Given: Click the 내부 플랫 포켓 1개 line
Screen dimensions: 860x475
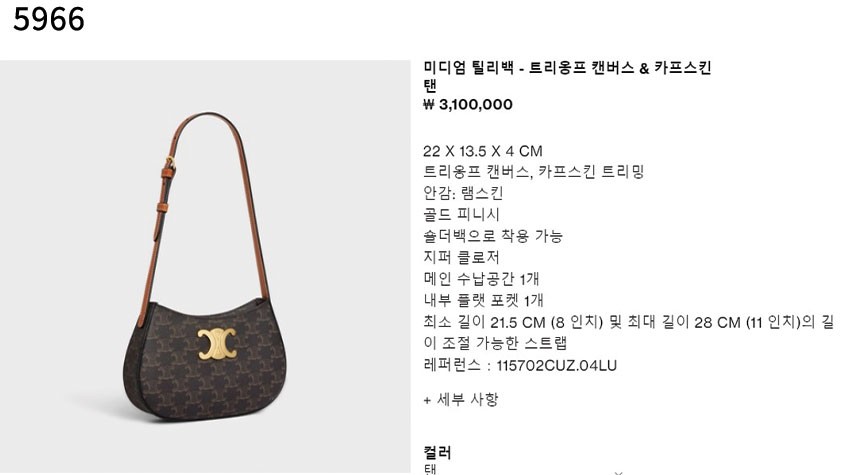Looking at the screenshot, I should point(483,300).
